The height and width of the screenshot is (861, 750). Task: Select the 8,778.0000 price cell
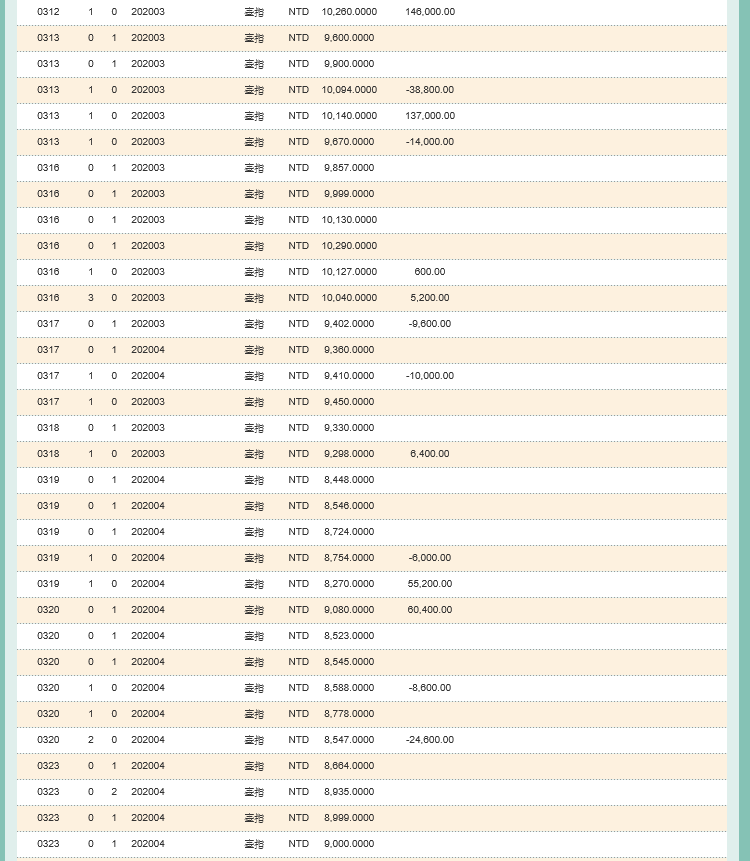(349, 714)
